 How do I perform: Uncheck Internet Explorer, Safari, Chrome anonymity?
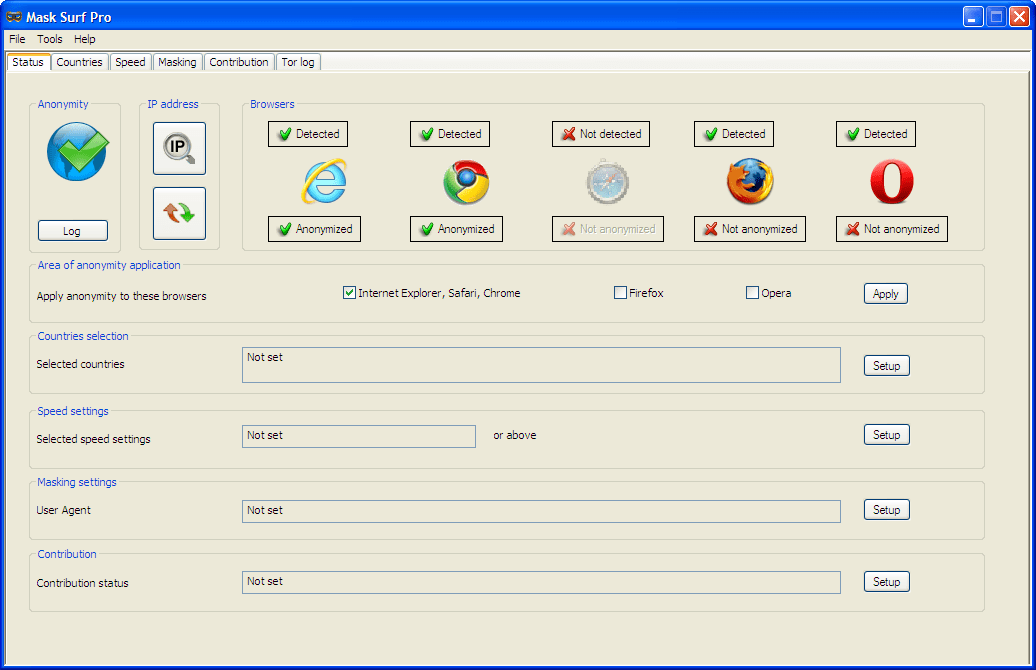tap(349, 292)
